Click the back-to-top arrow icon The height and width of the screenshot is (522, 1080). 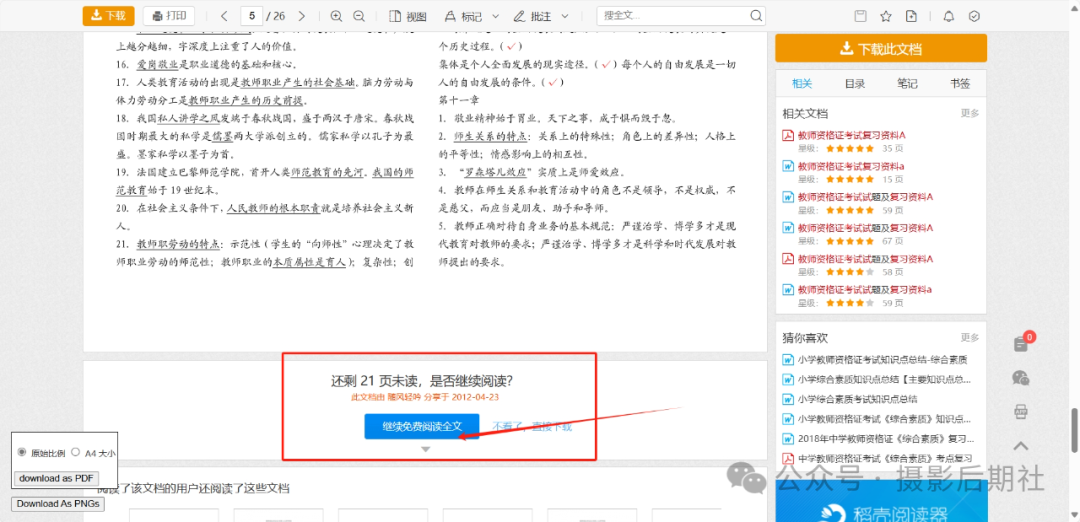click(1020, 446)
